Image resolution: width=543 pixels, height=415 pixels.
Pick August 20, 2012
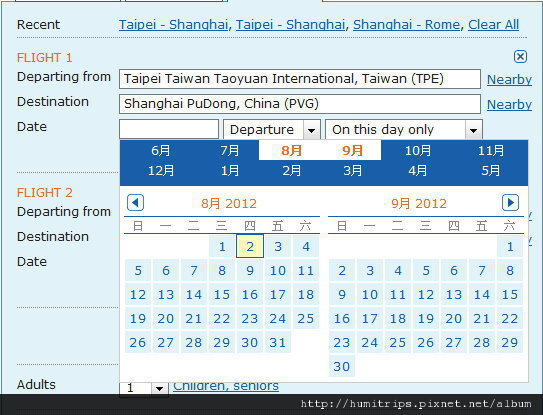(x=166, y=319)
